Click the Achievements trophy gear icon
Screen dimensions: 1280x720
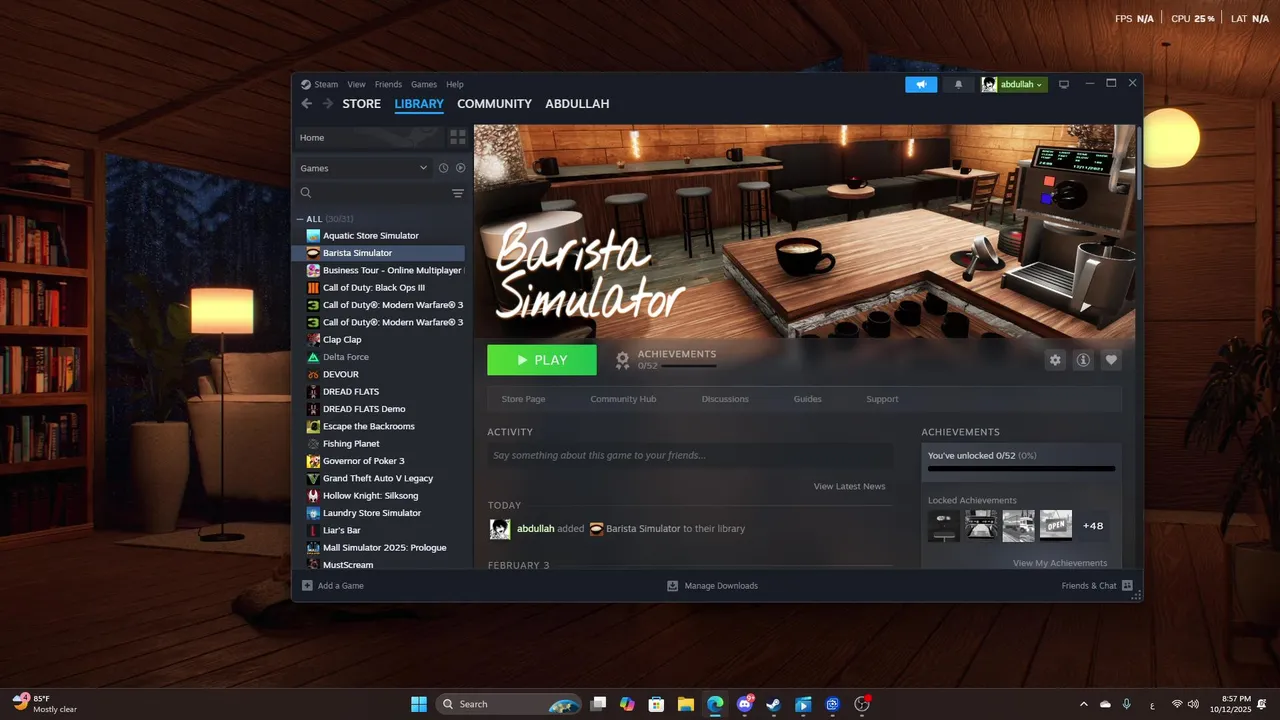(x=622, y=360)
